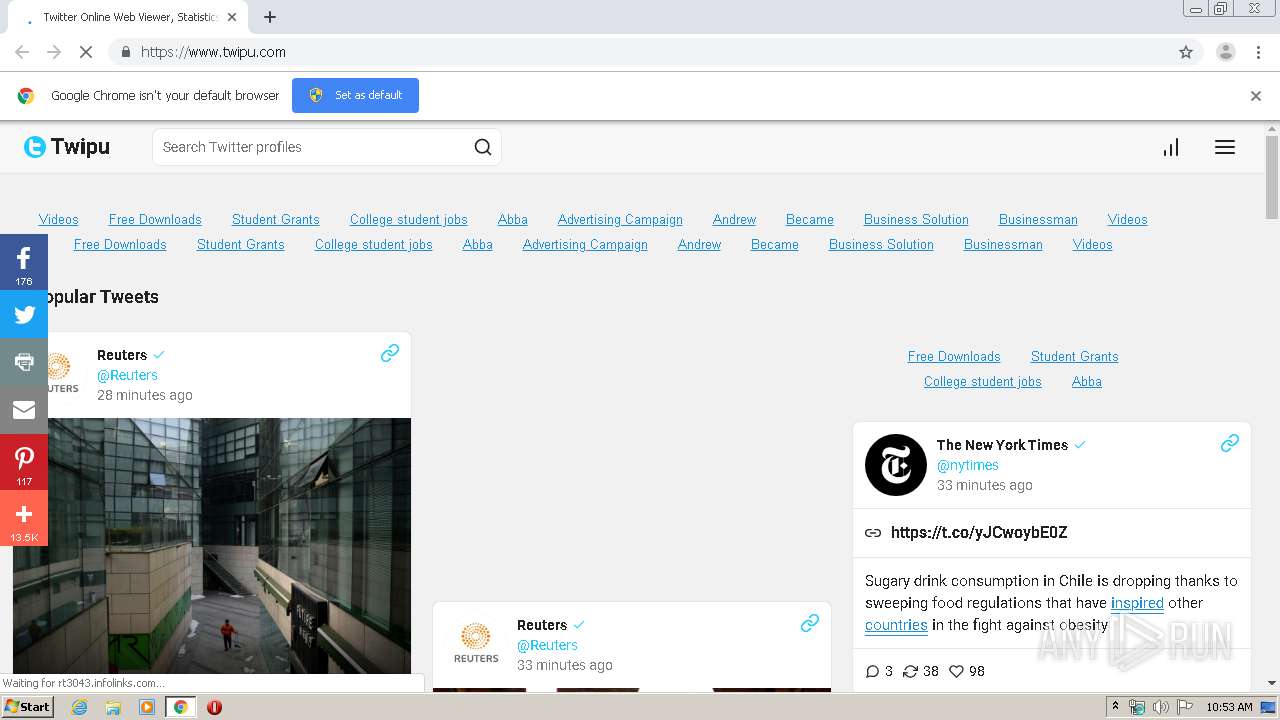The width and height of the screenshot is (1280, 720).
Task: Open a new browser tab
Action: click(270, 17)
